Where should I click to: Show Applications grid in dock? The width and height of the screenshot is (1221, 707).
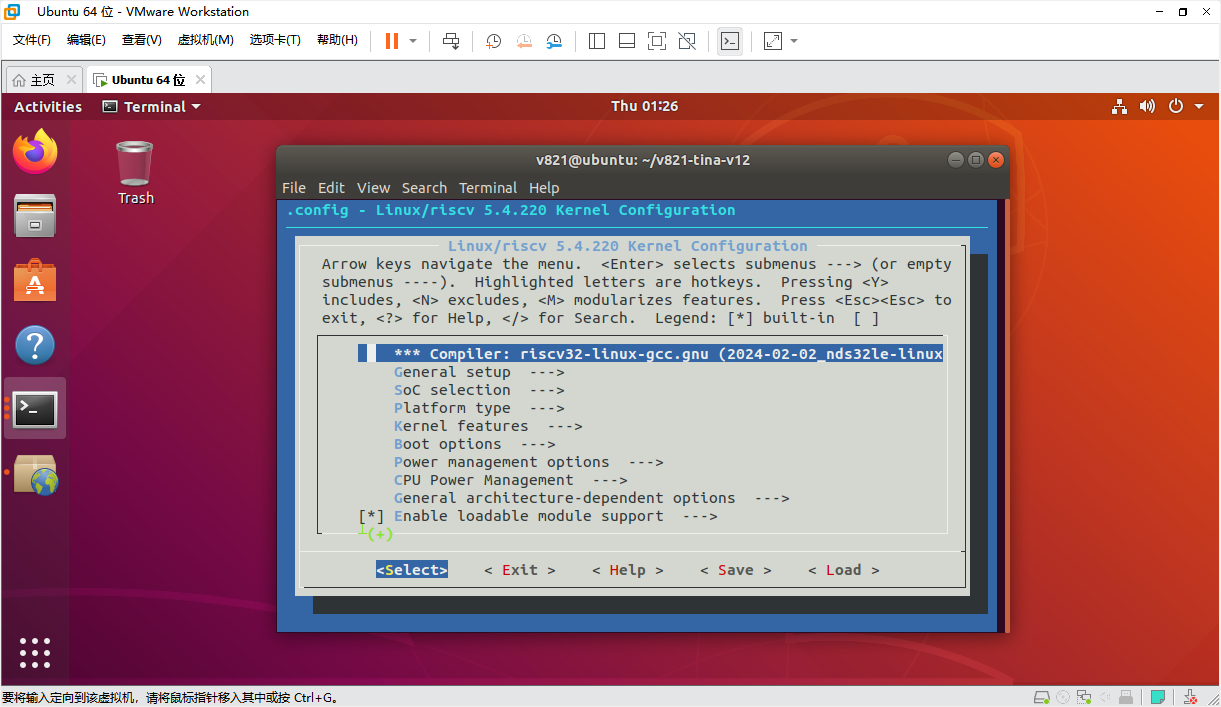pos(35,653)
